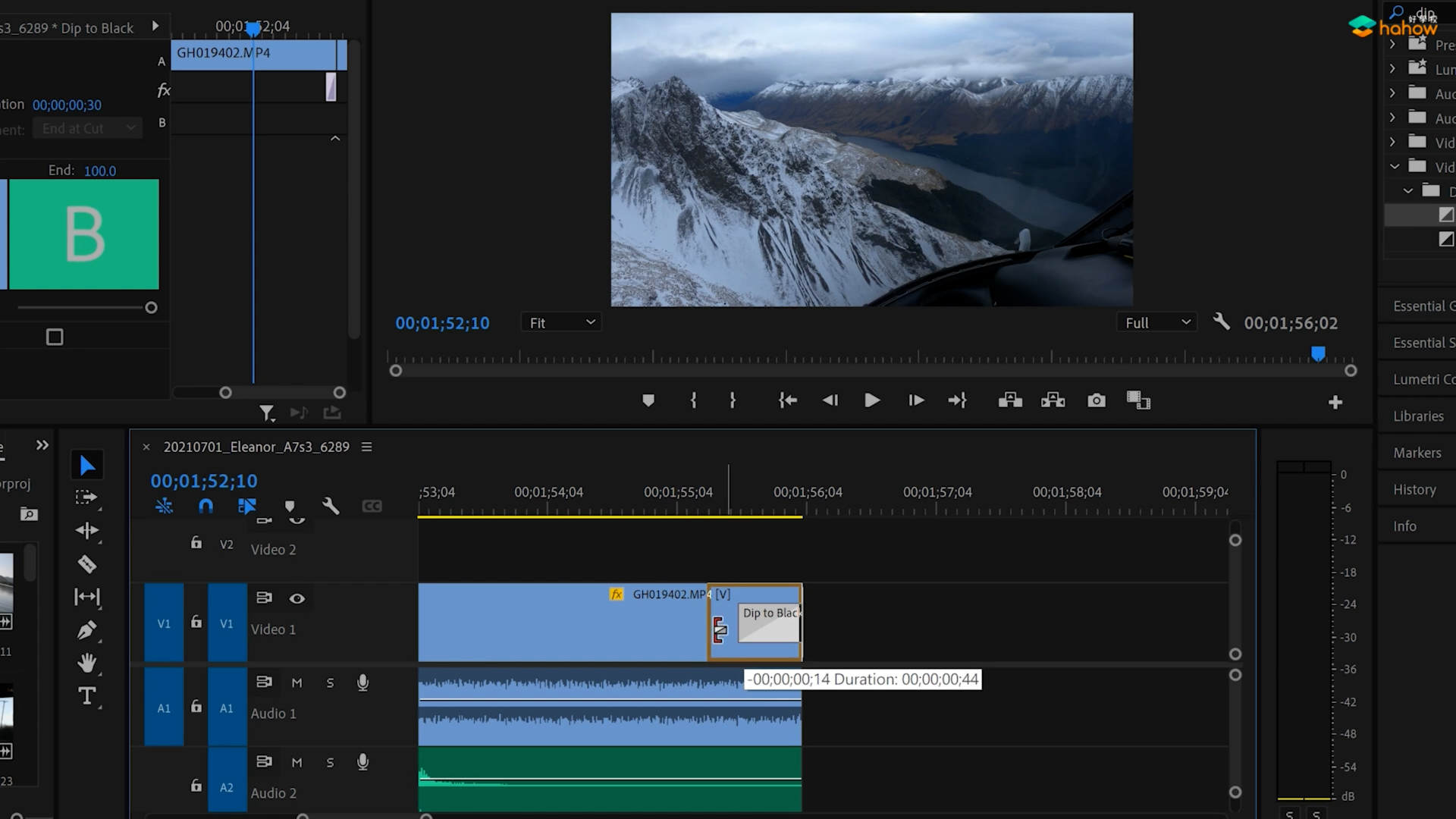Image resolution: width=1456 pixels, height=819 pixels.
Task: Select the Hand tool
Action: (x=86, y=664)
